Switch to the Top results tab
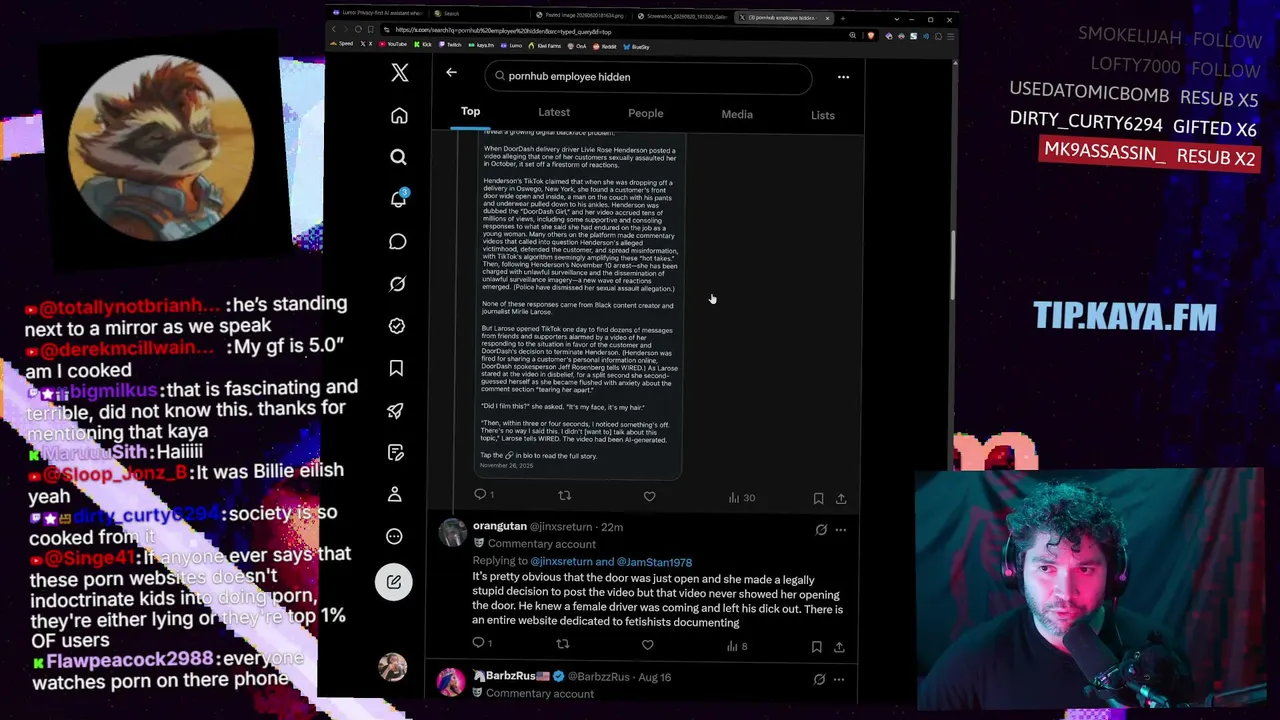Screen dimensions: 1280x720 pos(470,112)
